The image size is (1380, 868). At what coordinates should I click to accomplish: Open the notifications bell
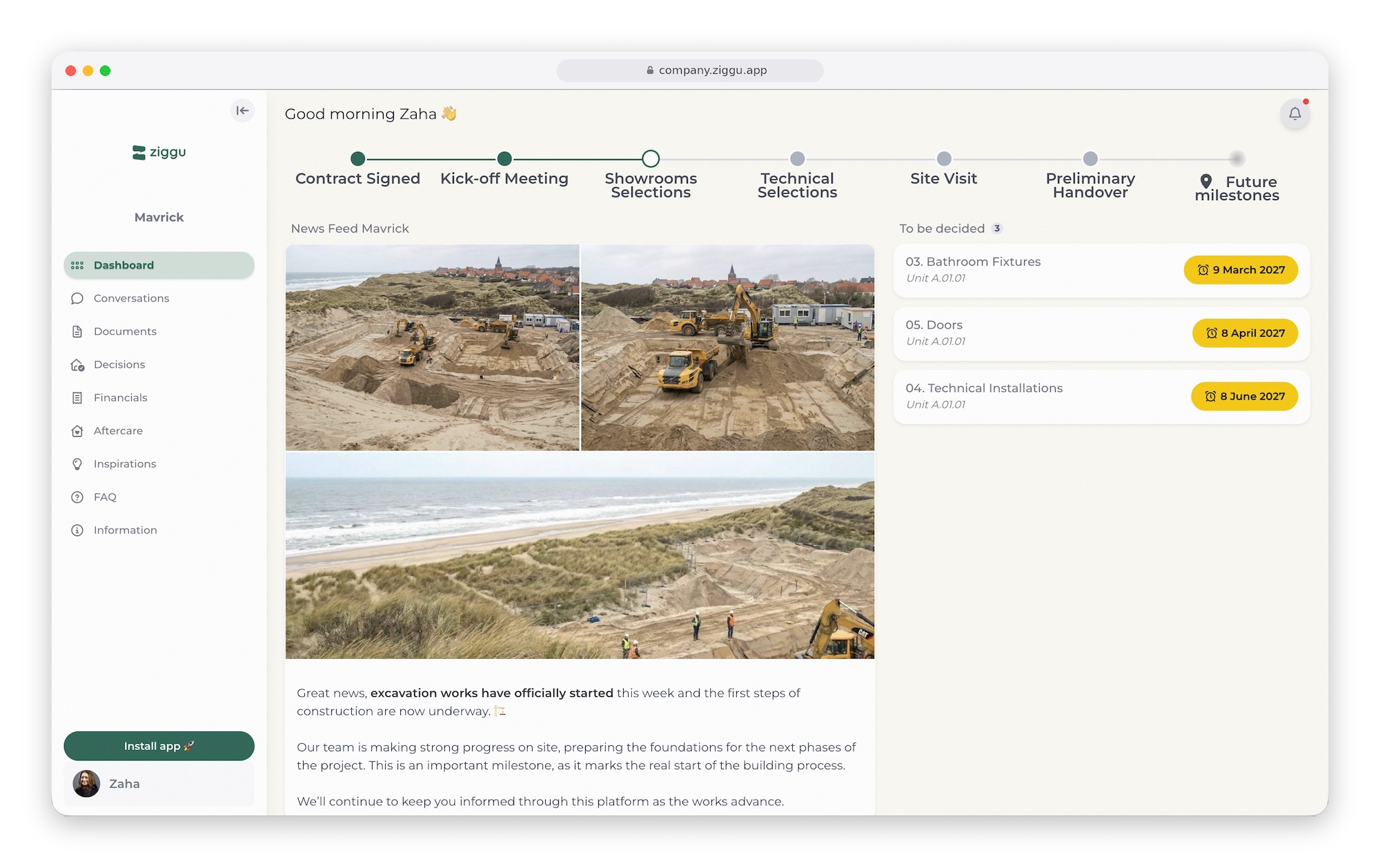[1294, 114]
